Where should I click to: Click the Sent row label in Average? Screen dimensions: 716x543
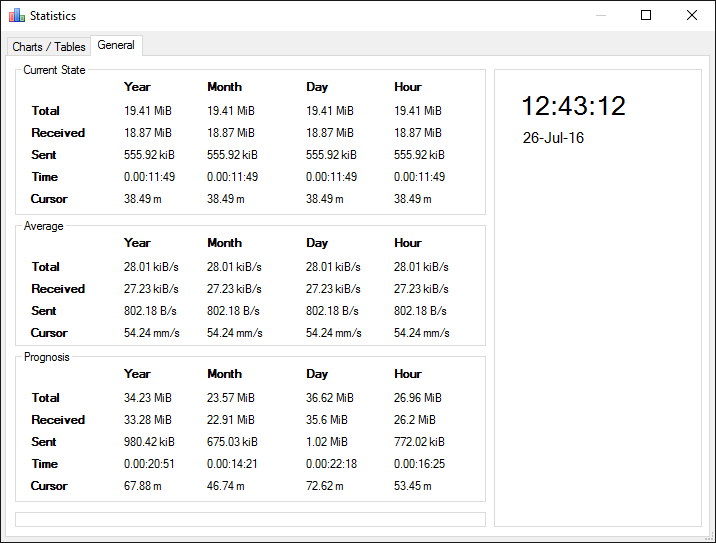43,311
